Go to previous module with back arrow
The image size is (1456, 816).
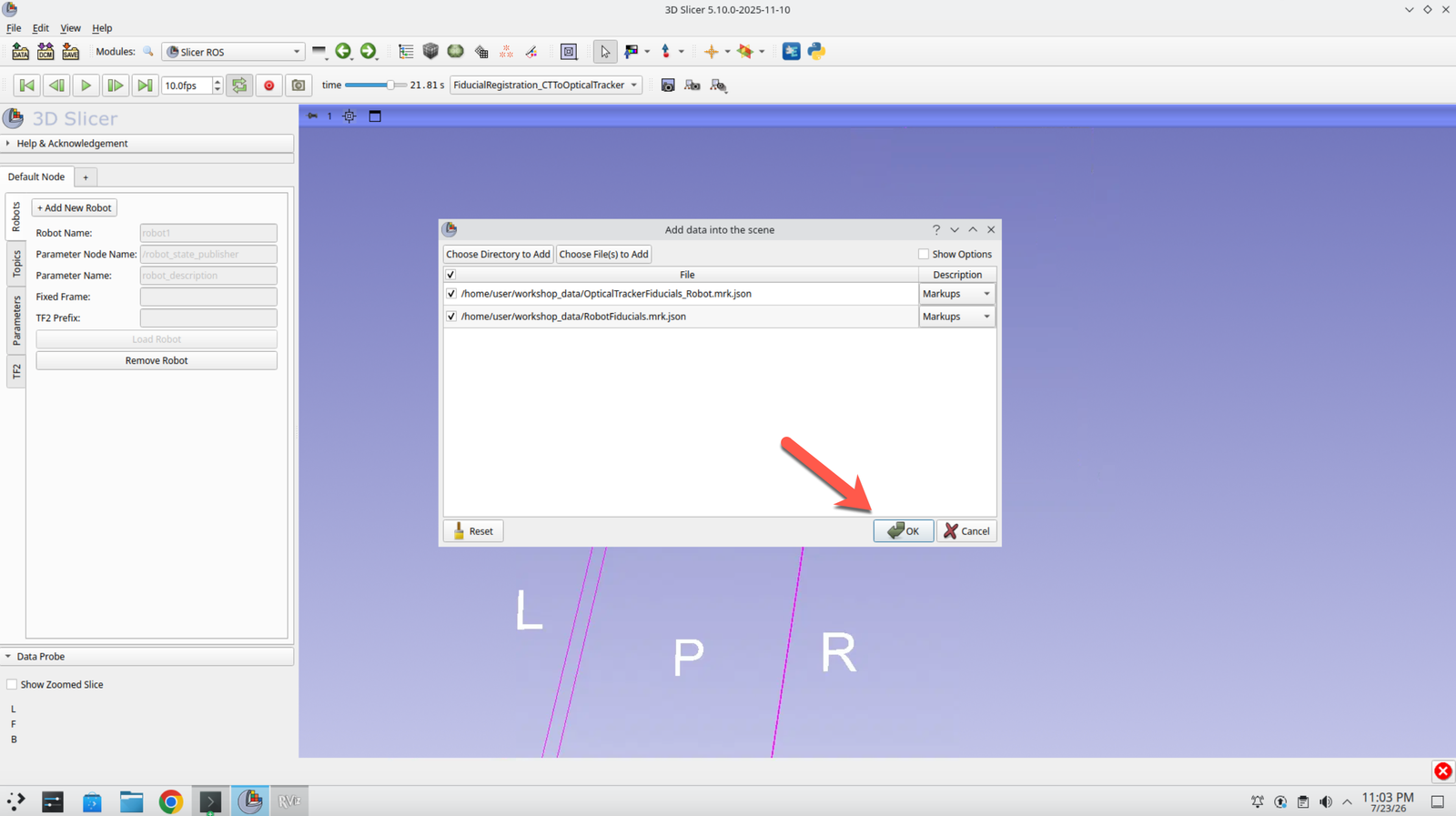pyautogui.click(x=343, y=52)
